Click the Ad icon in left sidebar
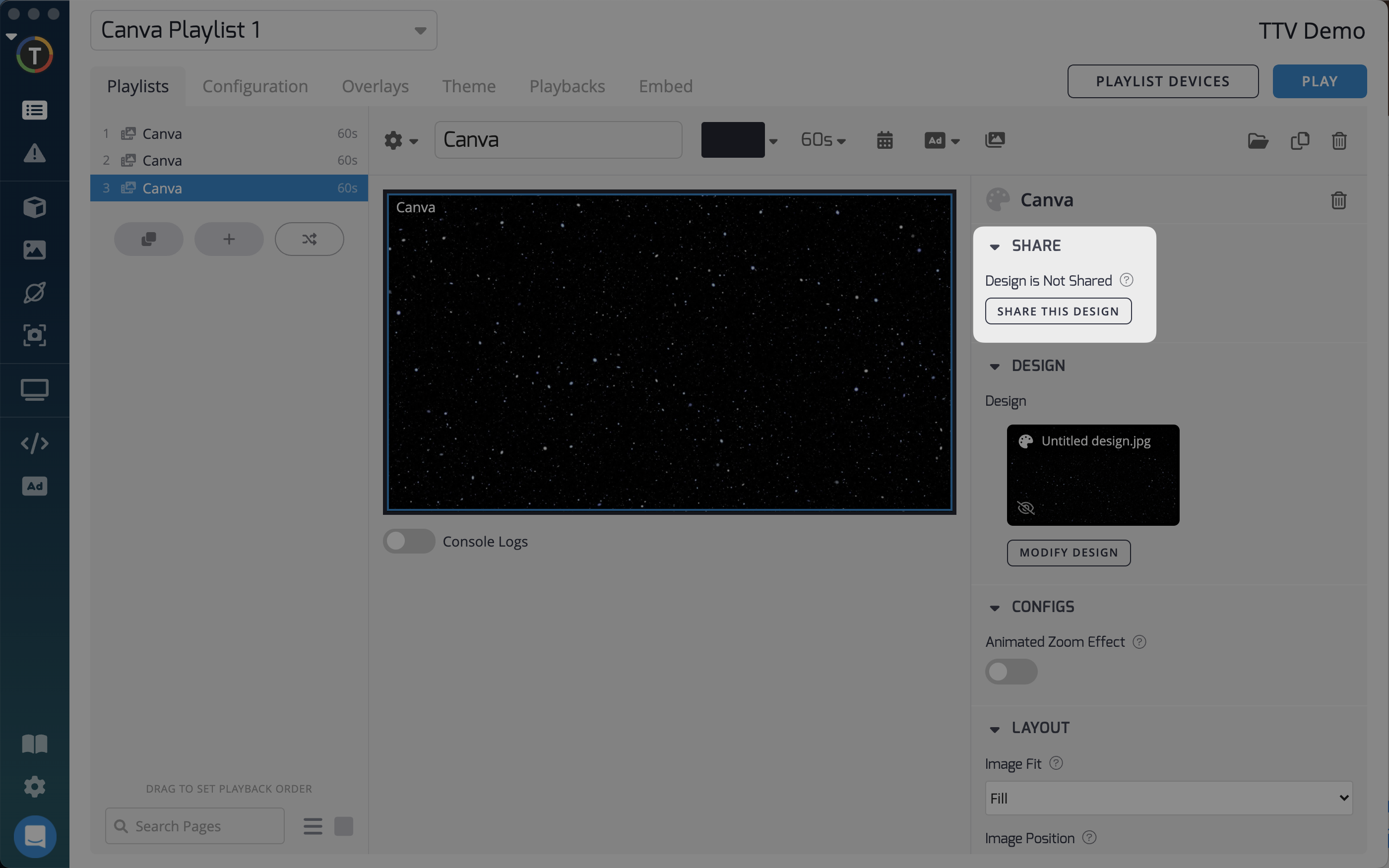The width and height of the screenshot is (1389, 868). point(34,486)
